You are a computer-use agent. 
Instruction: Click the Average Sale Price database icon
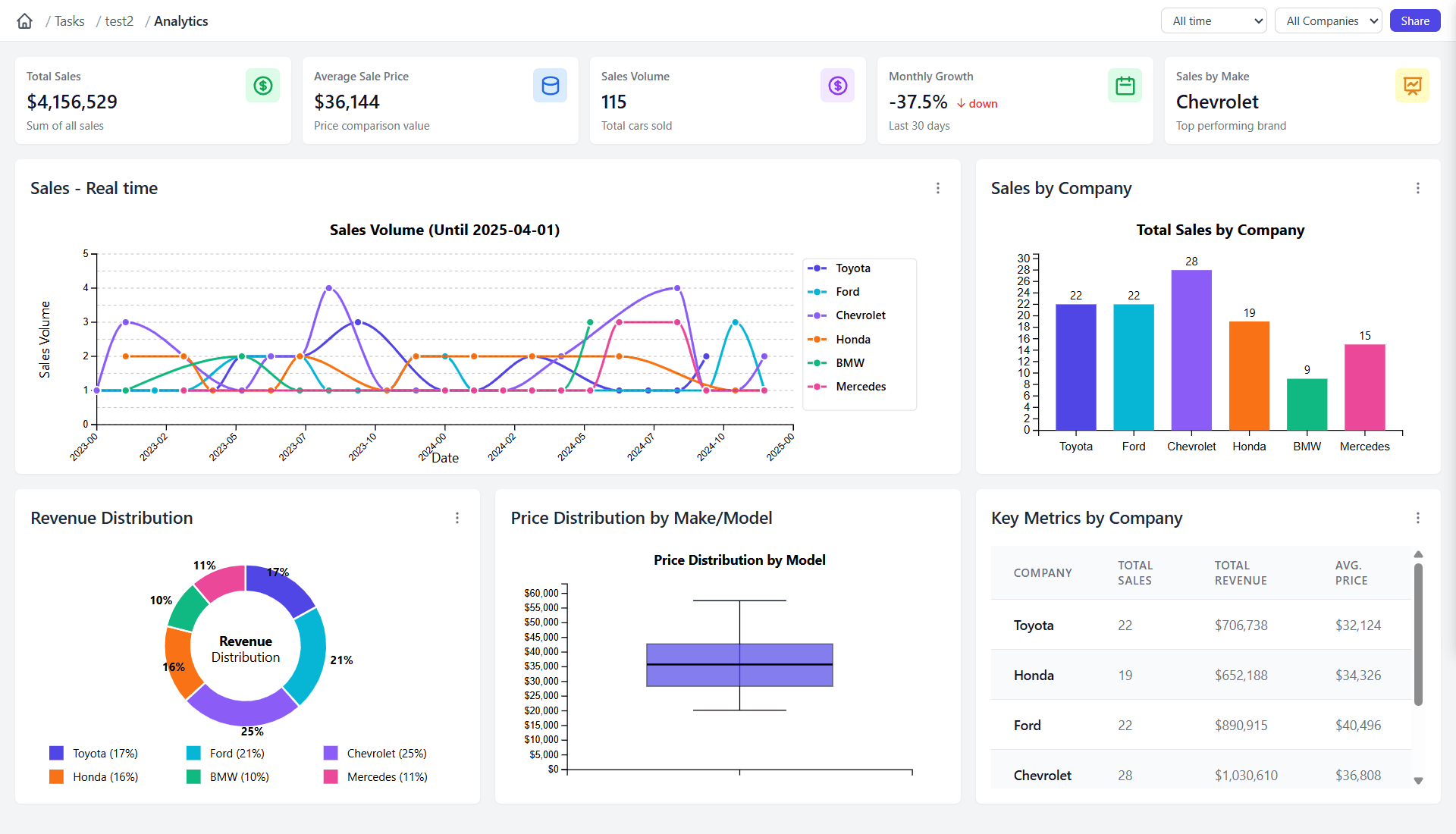pyautogui.click(x=550, y=86)
